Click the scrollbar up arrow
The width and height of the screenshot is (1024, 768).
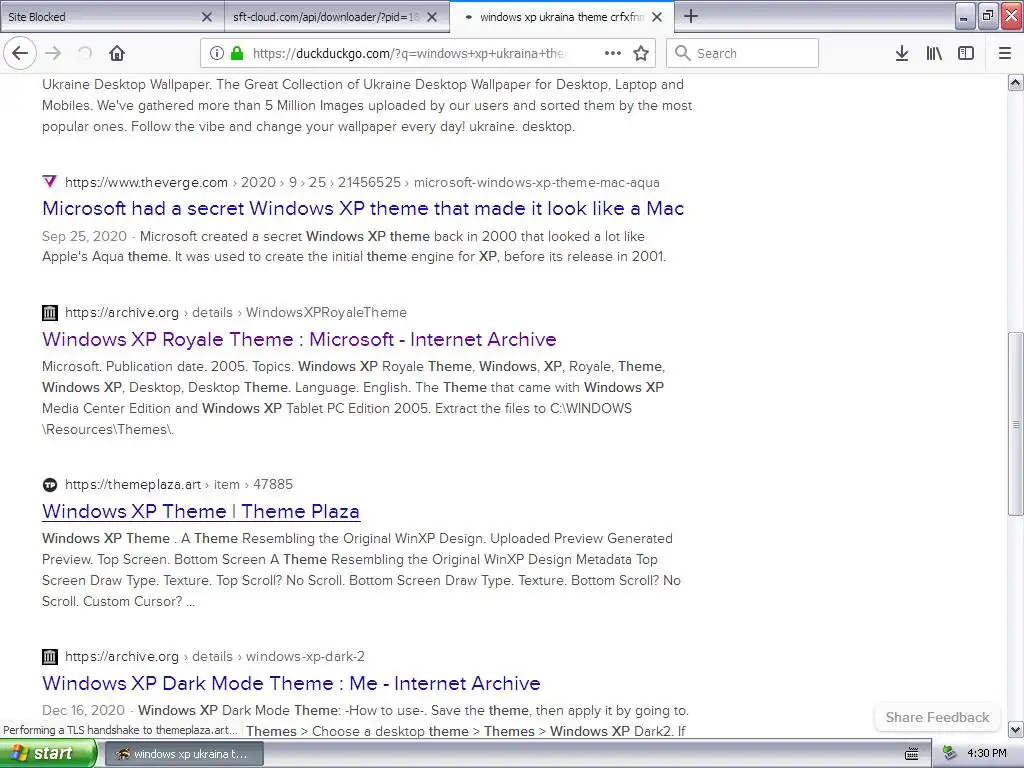[1016, 82]
